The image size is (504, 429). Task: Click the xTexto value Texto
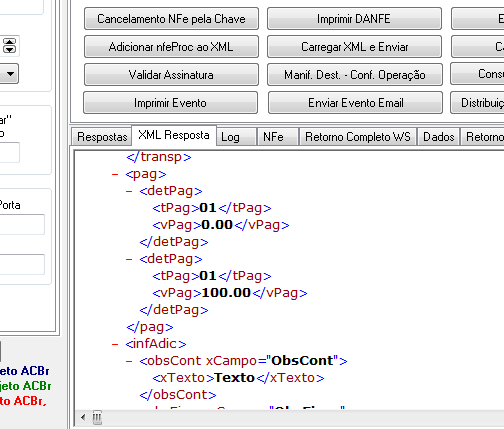[x=234, y=378]
